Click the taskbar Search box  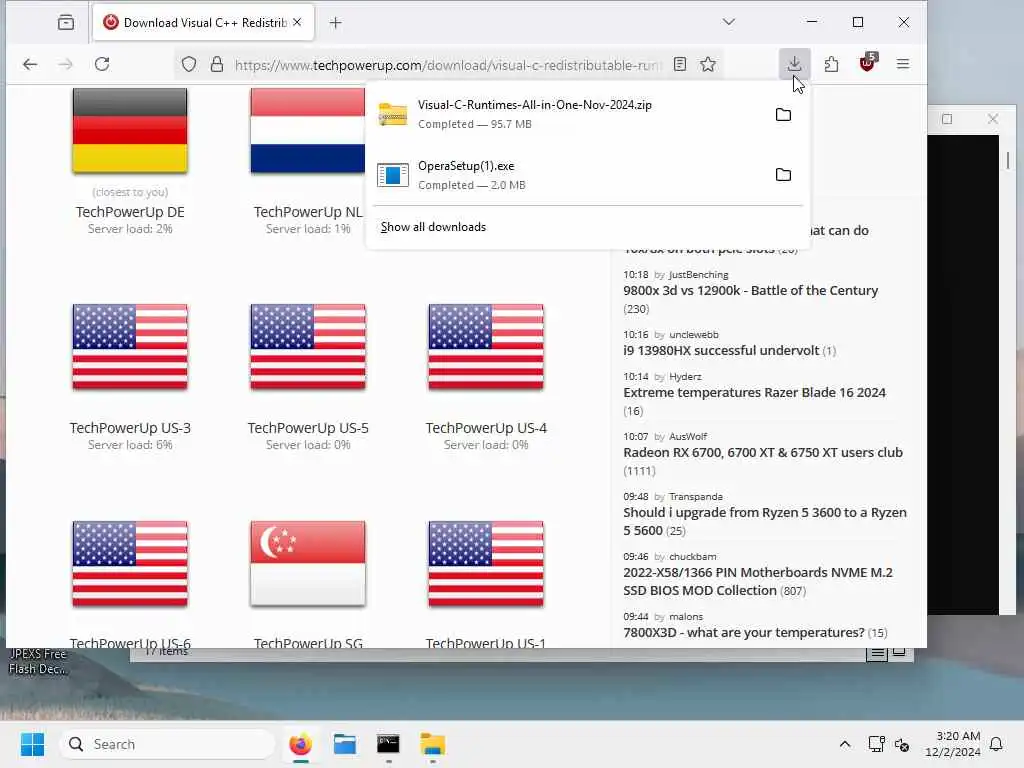coord(167,744)
